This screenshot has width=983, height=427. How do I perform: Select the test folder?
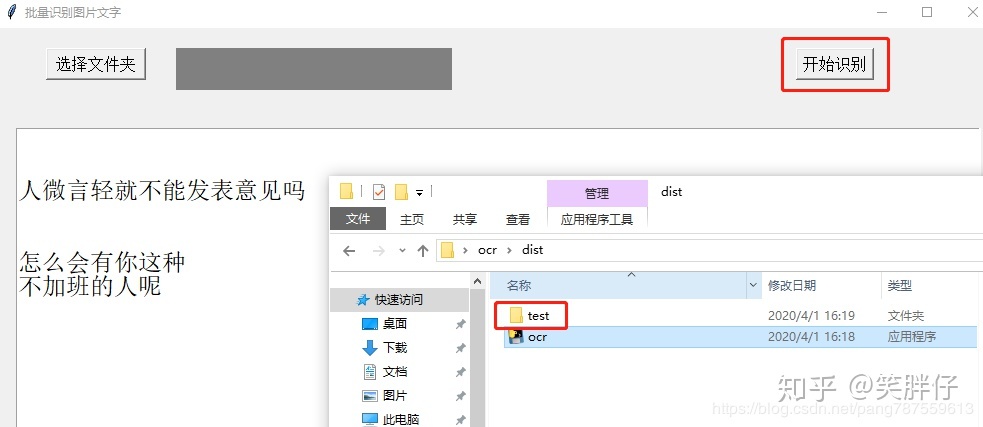(538, 315)
